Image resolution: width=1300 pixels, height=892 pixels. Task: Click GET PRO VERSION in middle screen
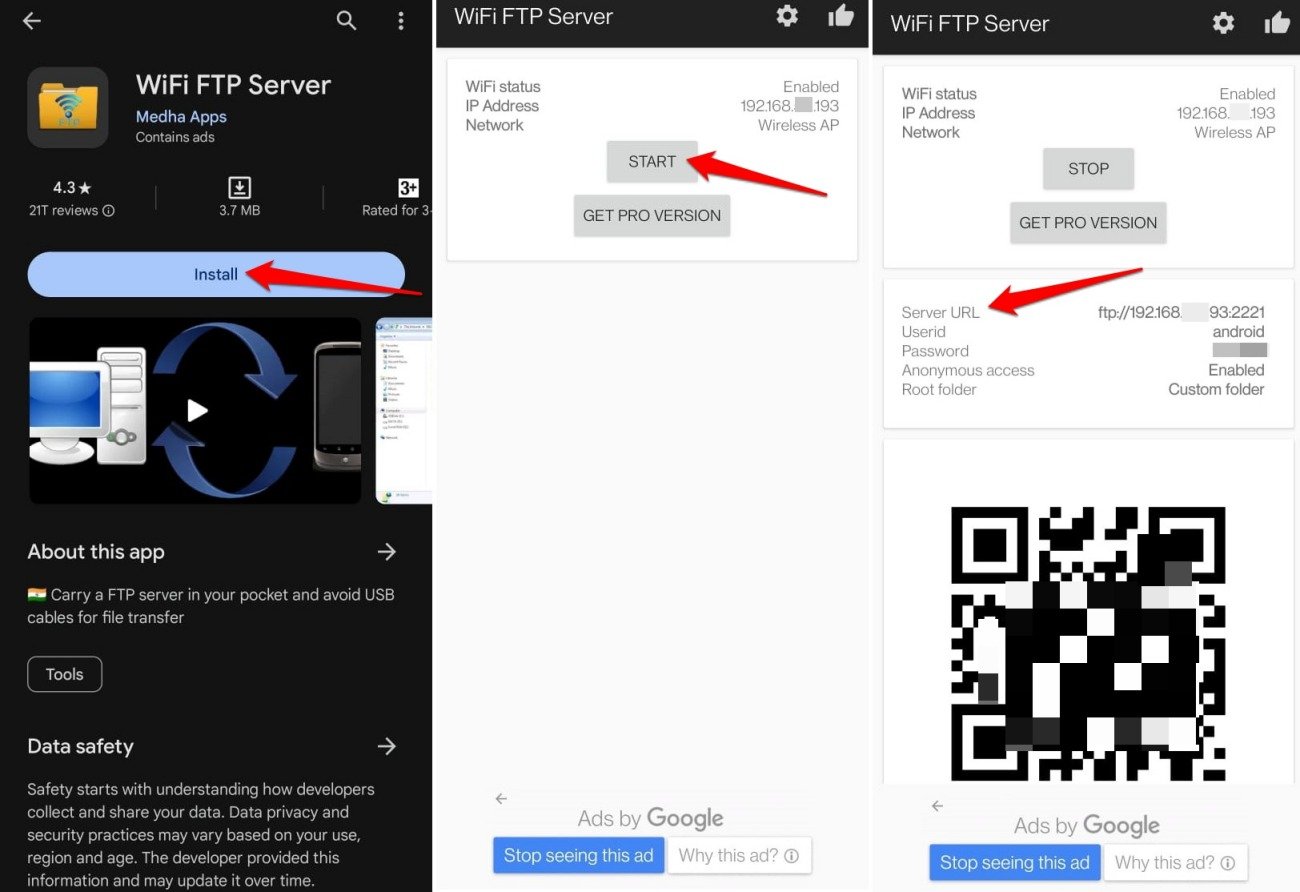pyautogui.click(x=652, y=216)
